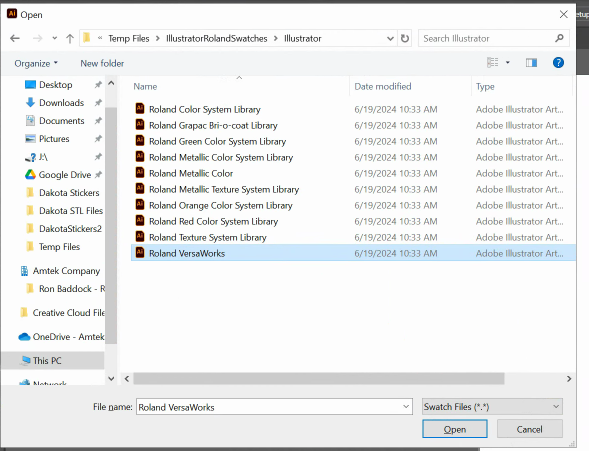Navigate to IllustratorRolandSwatches breadcrumb
This screenshot has width=589, height=451.
217,38
